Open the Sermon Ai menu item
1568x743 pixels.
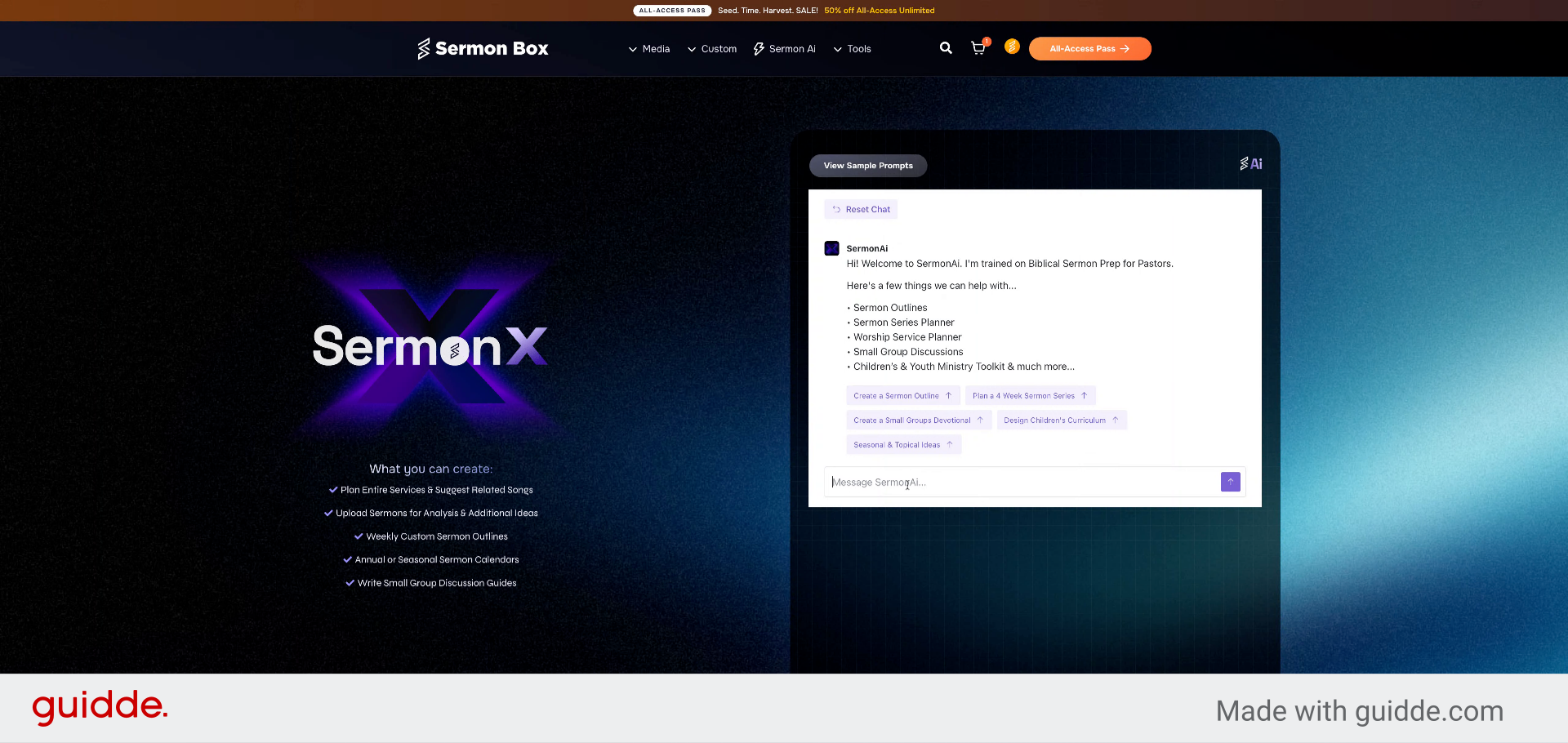click(x=784, y=49)
